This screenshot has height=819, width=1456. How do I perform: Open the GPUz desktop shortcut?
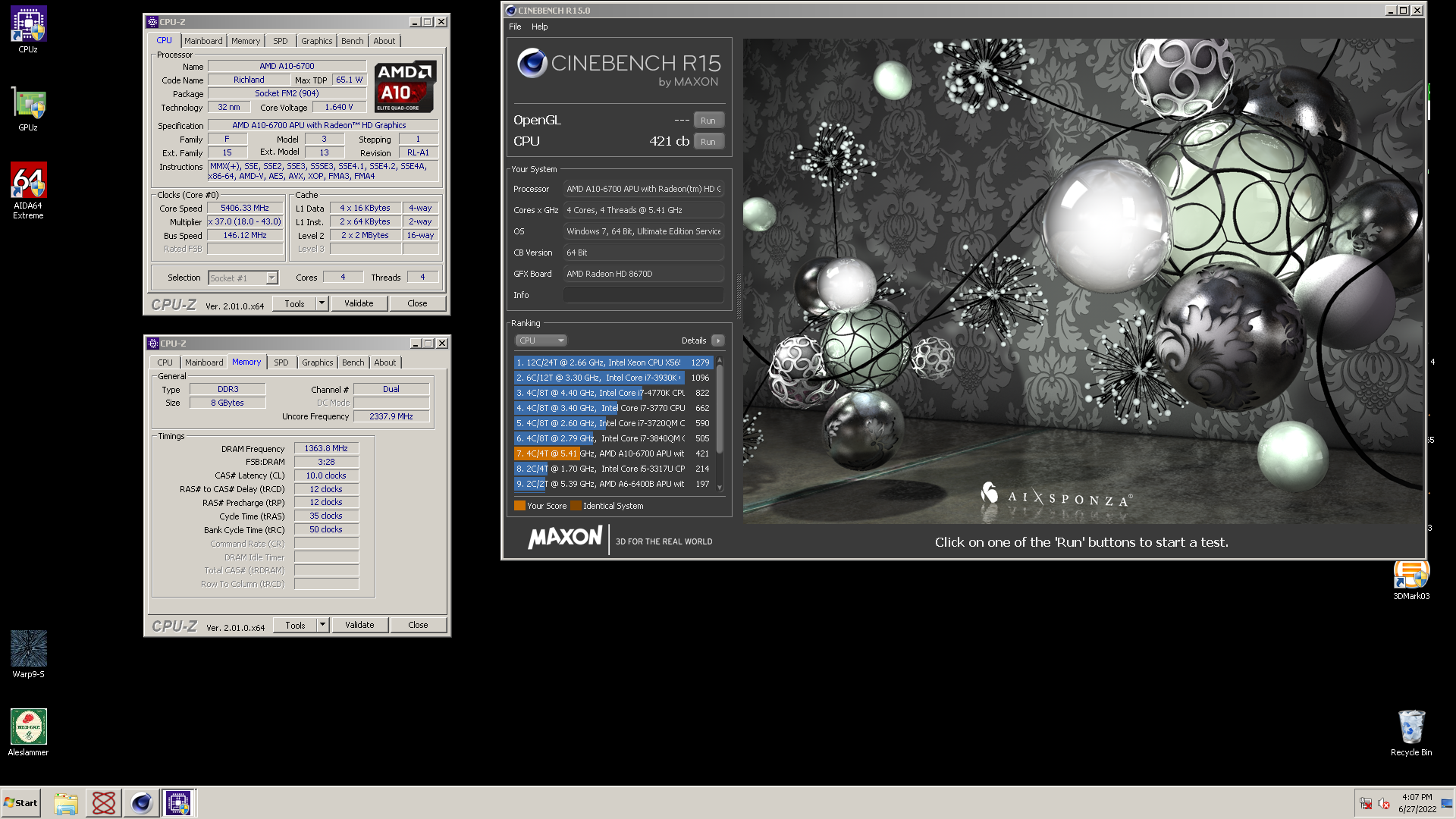(28, 110)
